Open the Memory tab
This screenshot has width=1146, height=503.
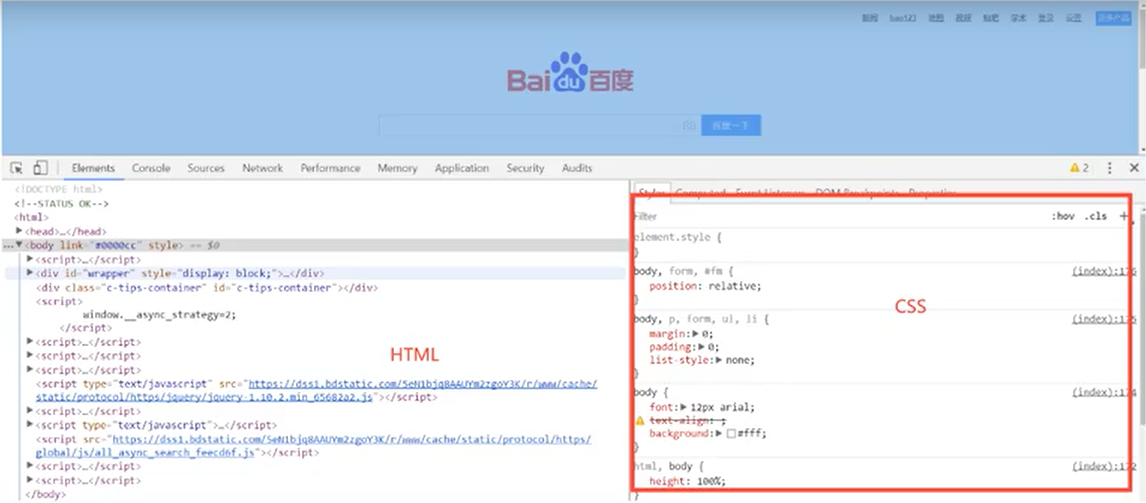tap(398, 167)
